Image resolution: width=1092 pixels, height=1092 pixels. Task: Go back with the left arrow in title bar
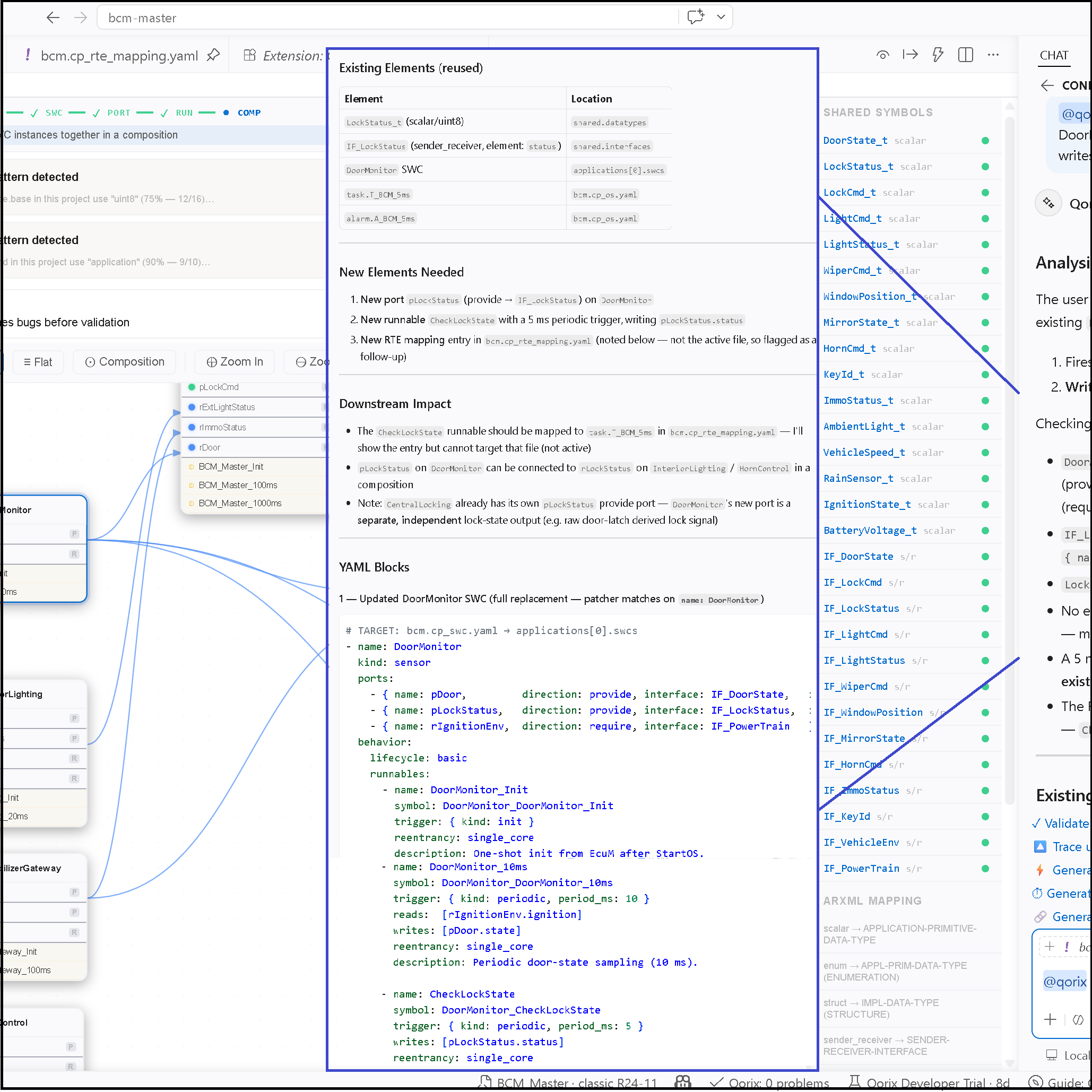(53, 18)
